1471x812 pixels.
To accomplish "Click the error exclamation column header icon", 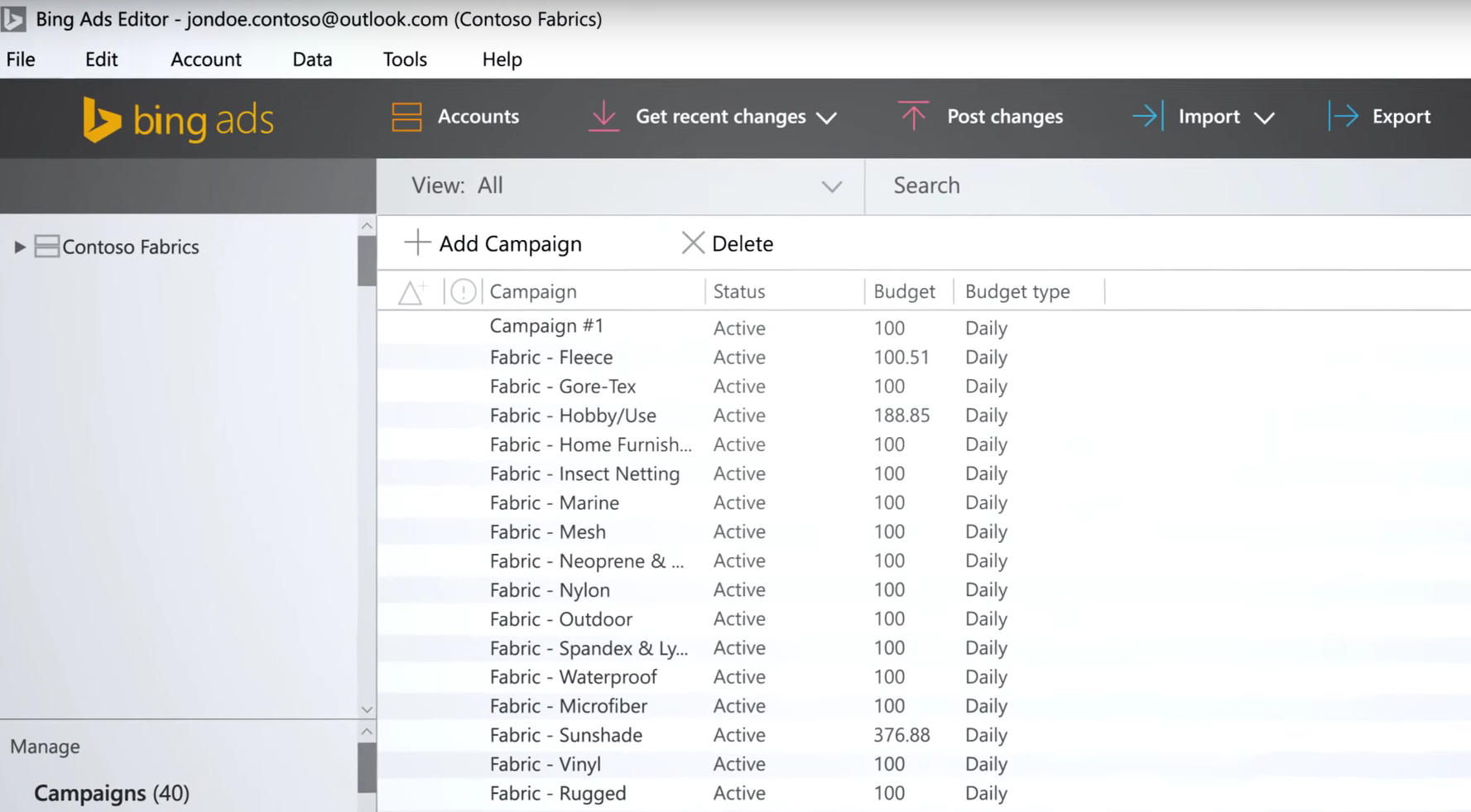I will tap(464, 291).
